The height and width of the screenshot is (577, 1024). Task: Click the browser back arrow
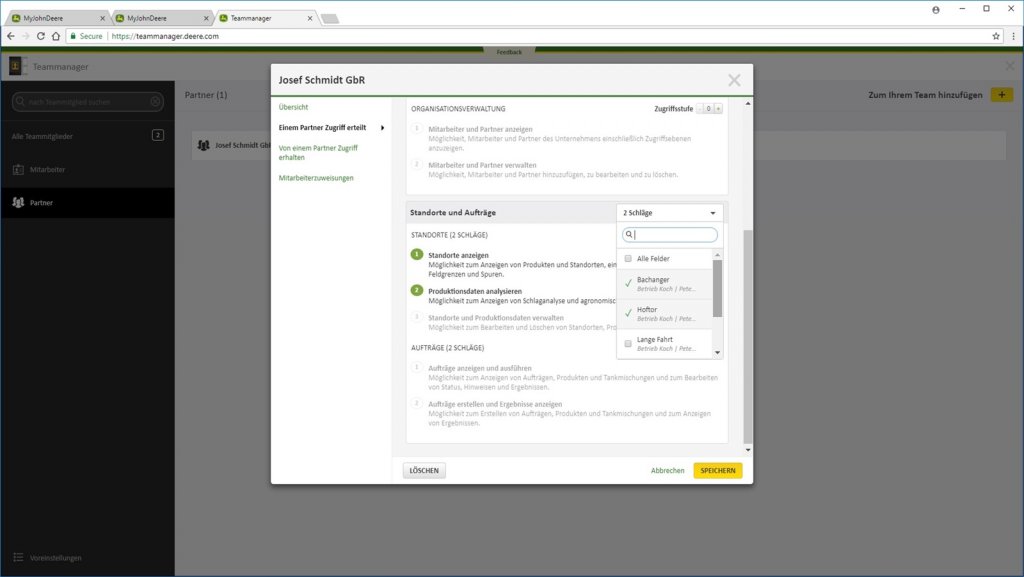point(10,36)
